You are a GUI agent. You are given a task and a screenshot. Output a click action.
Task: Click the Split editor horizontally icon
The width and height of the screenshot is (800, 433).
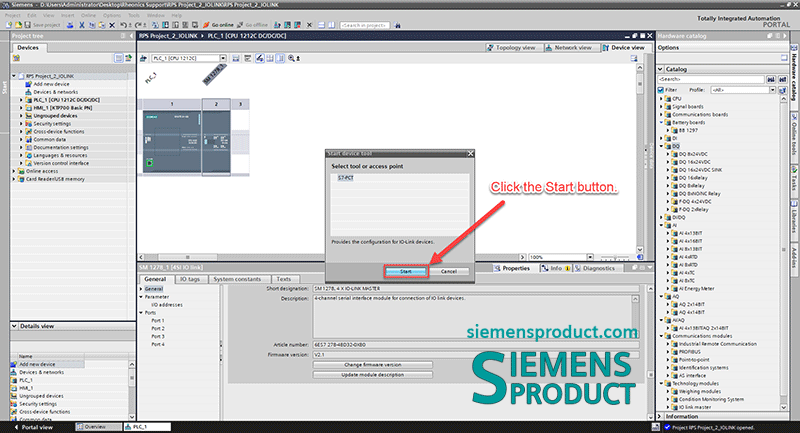pos(321,24)
